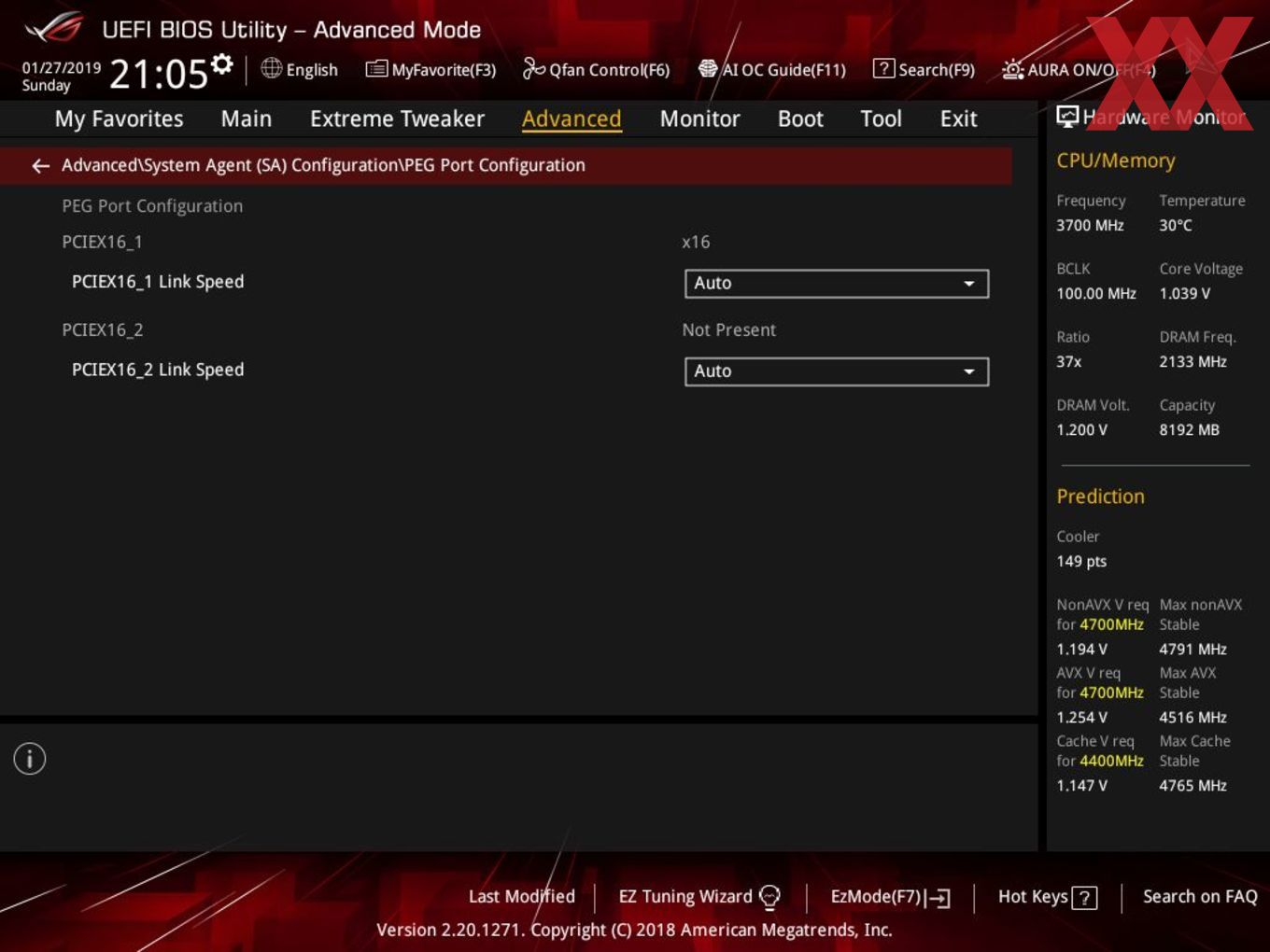The image size is (1270, 952).
Task: Open the My Favorites tab
Action: 119,119
